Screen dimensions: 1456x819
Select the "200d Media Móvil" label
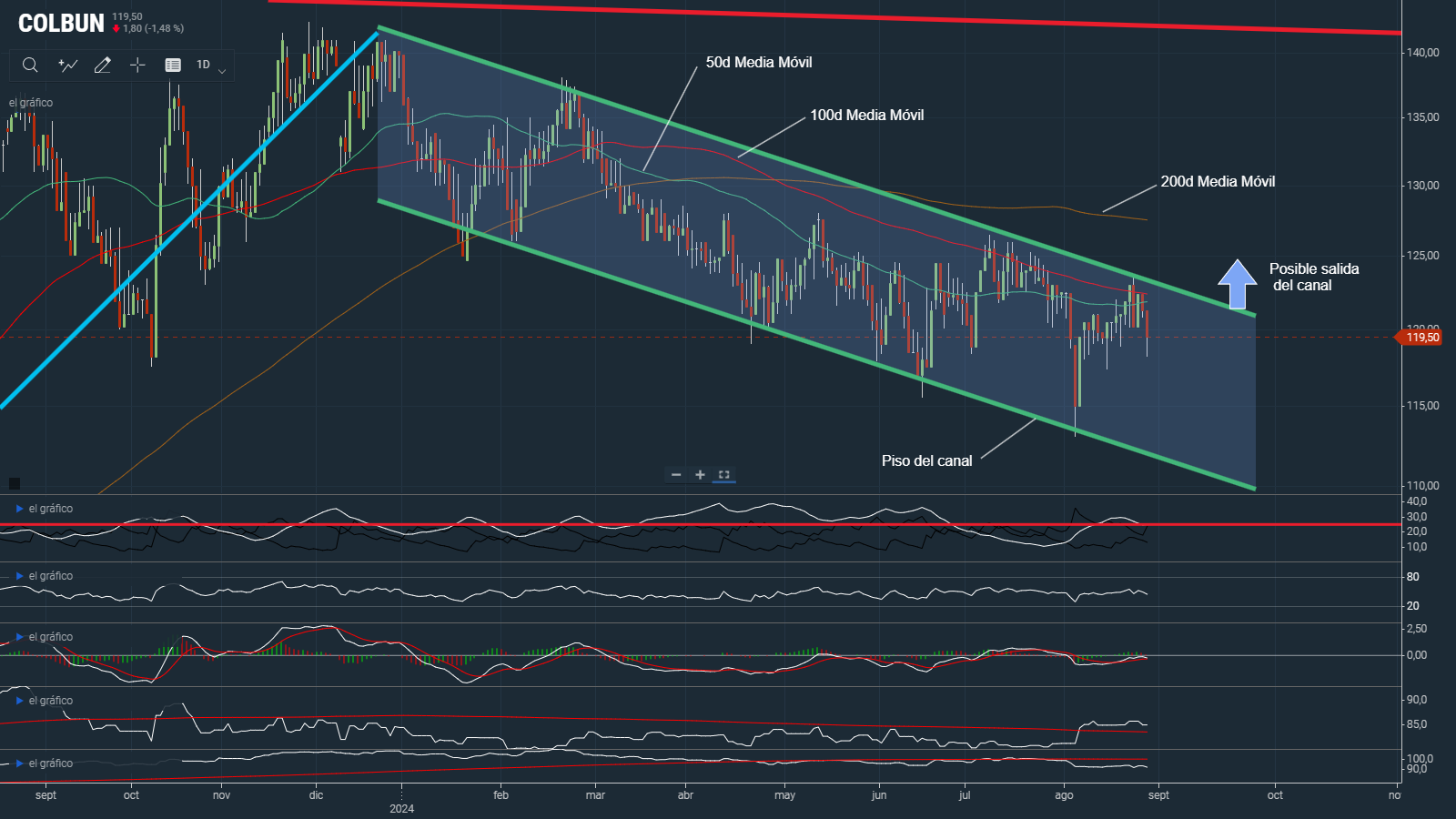pyautogui.click(x=1218, y=182)
